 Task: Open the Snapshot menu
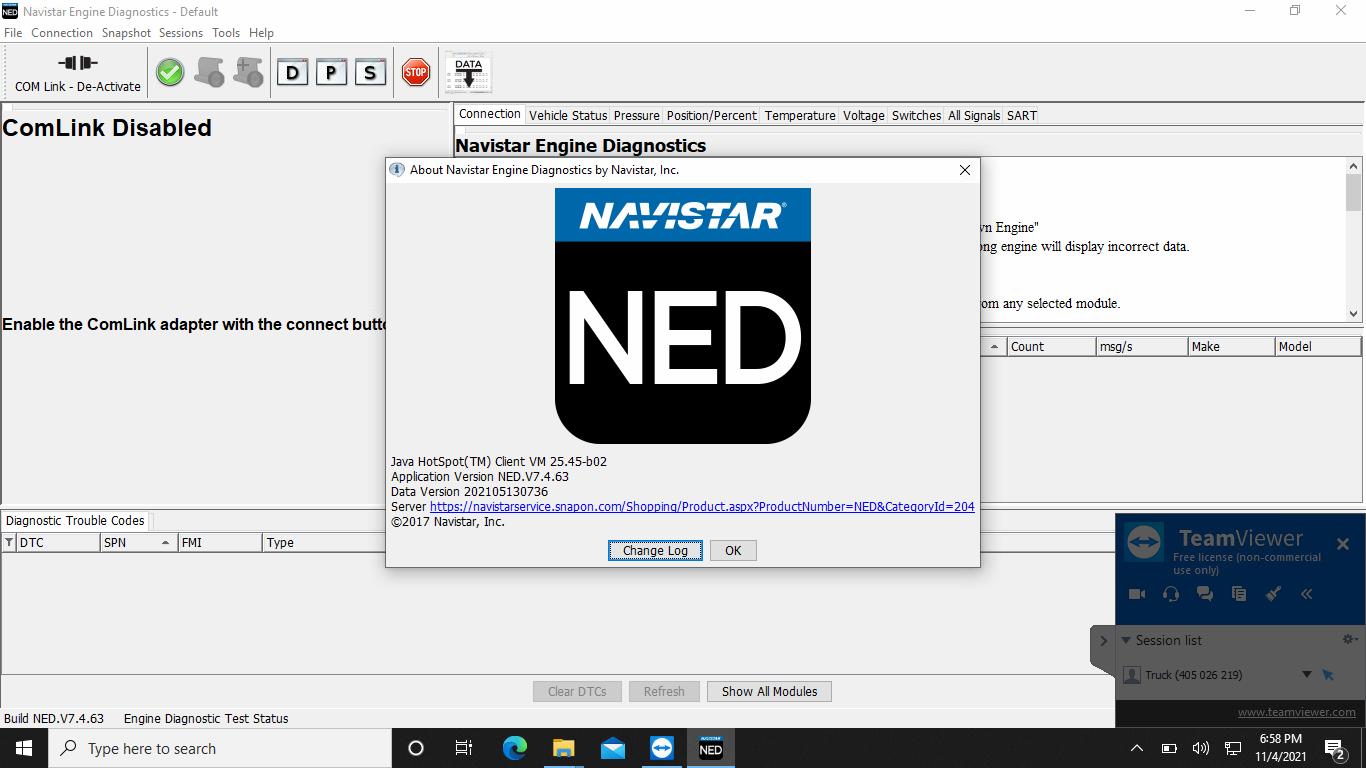[x=126, y=33]
